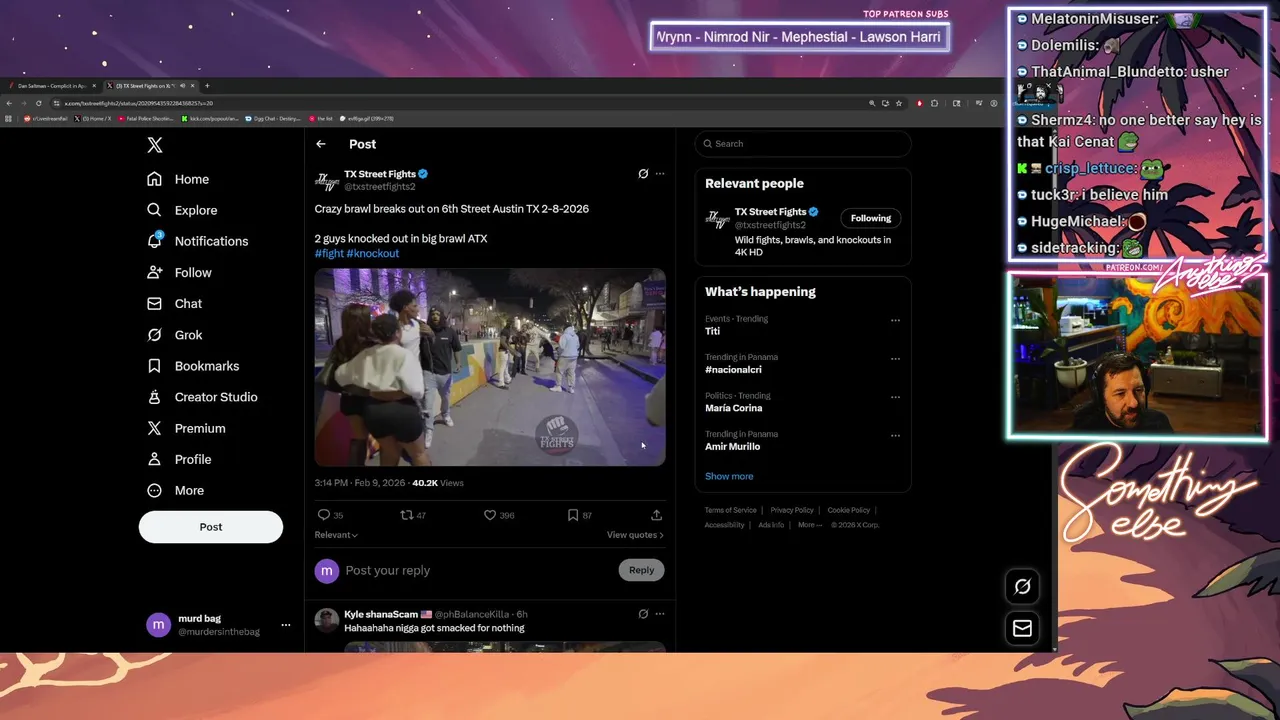Open three-dot menu on TX Street Fights post
The height and width of the screenshot is (720, 1280).
point(660,173)
